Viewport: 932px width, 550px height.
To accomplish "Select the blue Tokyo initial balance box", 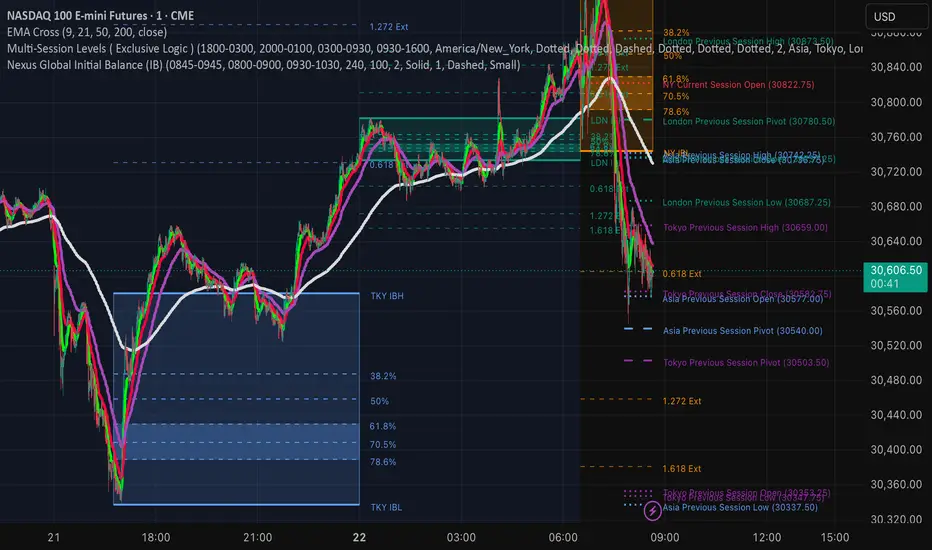I will click(x=236, y=399).
